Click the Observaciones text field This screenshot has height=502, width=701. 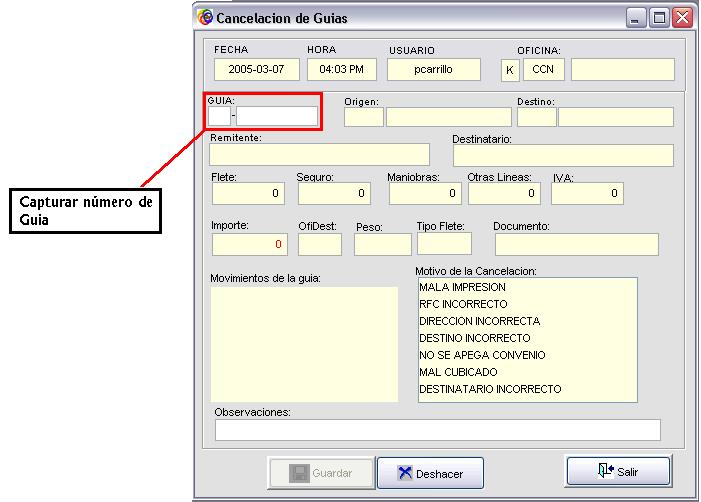(x=437, y=429)
